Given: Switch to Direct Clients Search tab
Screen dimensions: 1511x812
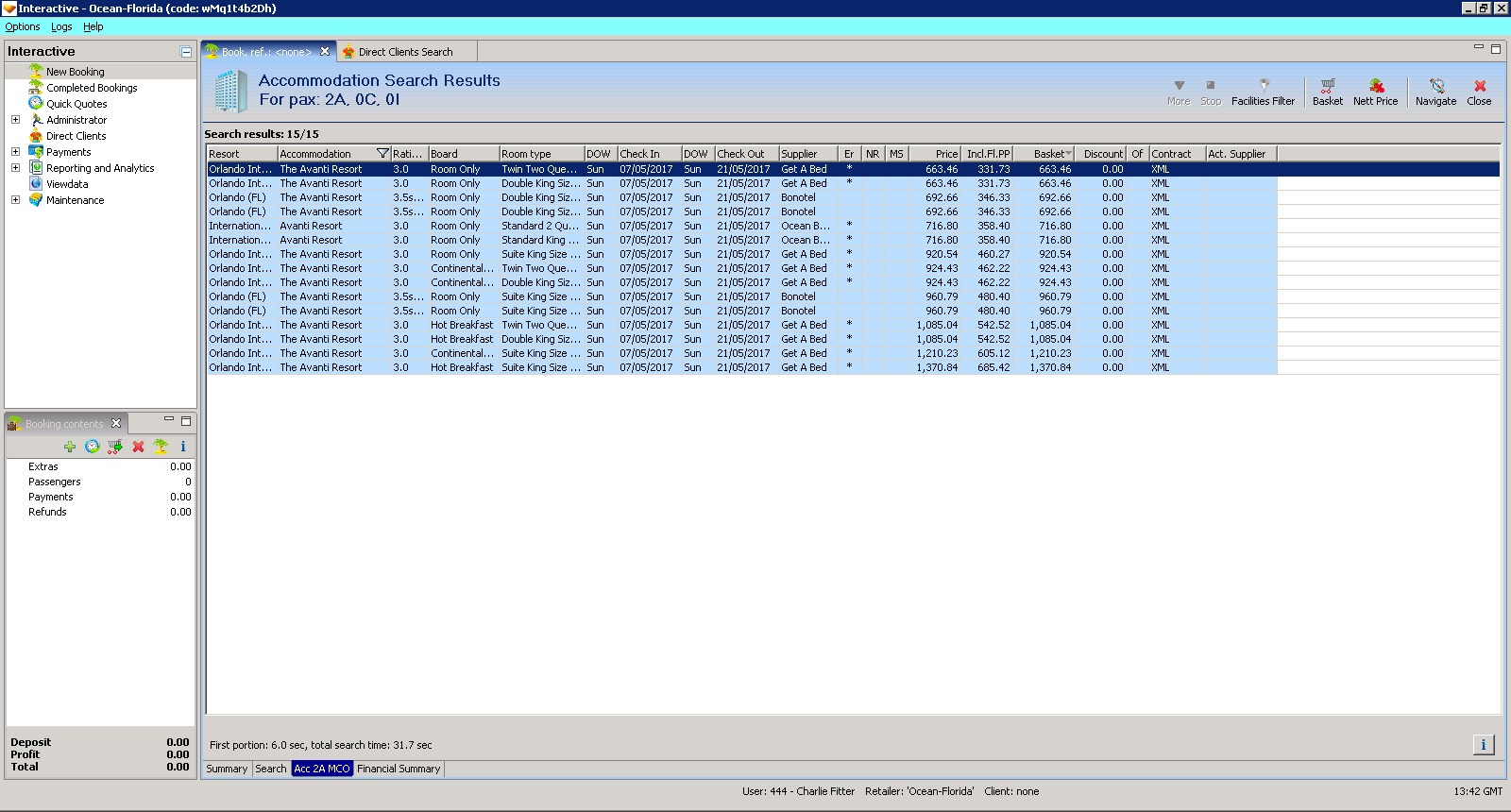Looking at the screenshot, I should pos(405,52).
